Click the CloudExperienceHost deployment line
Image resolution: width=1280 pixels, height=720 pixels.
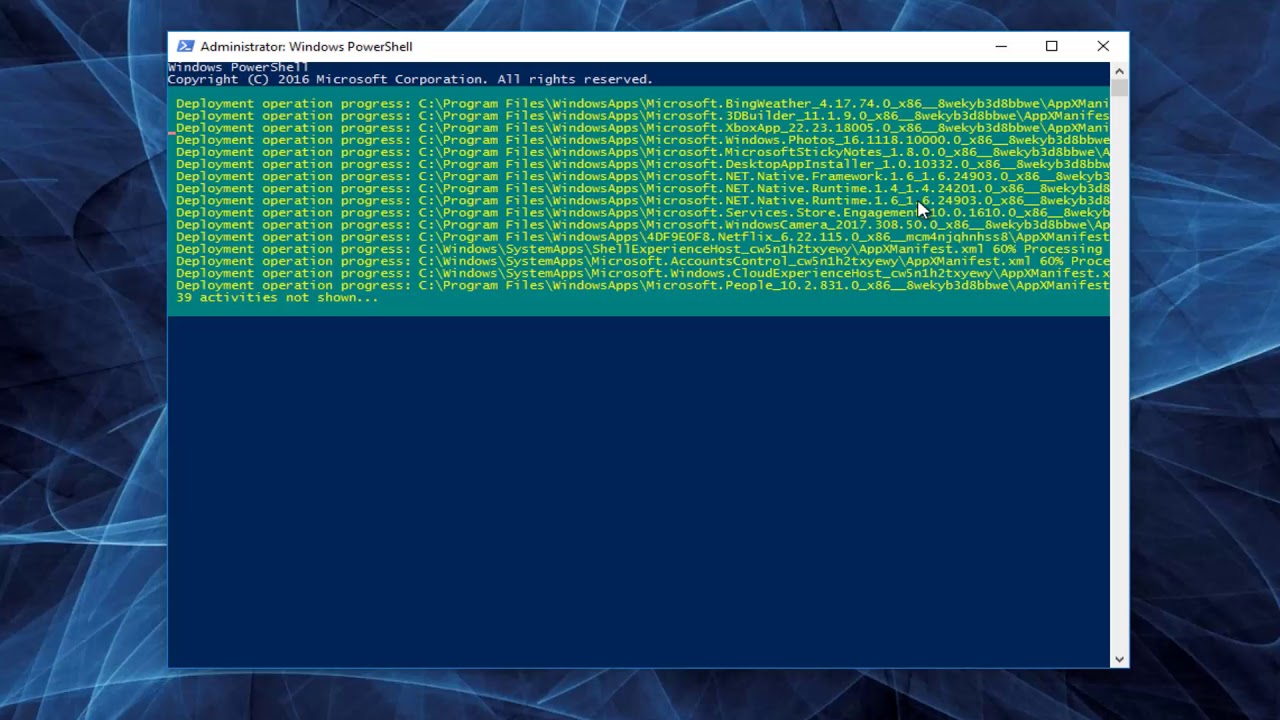click(x=642, y=273)
